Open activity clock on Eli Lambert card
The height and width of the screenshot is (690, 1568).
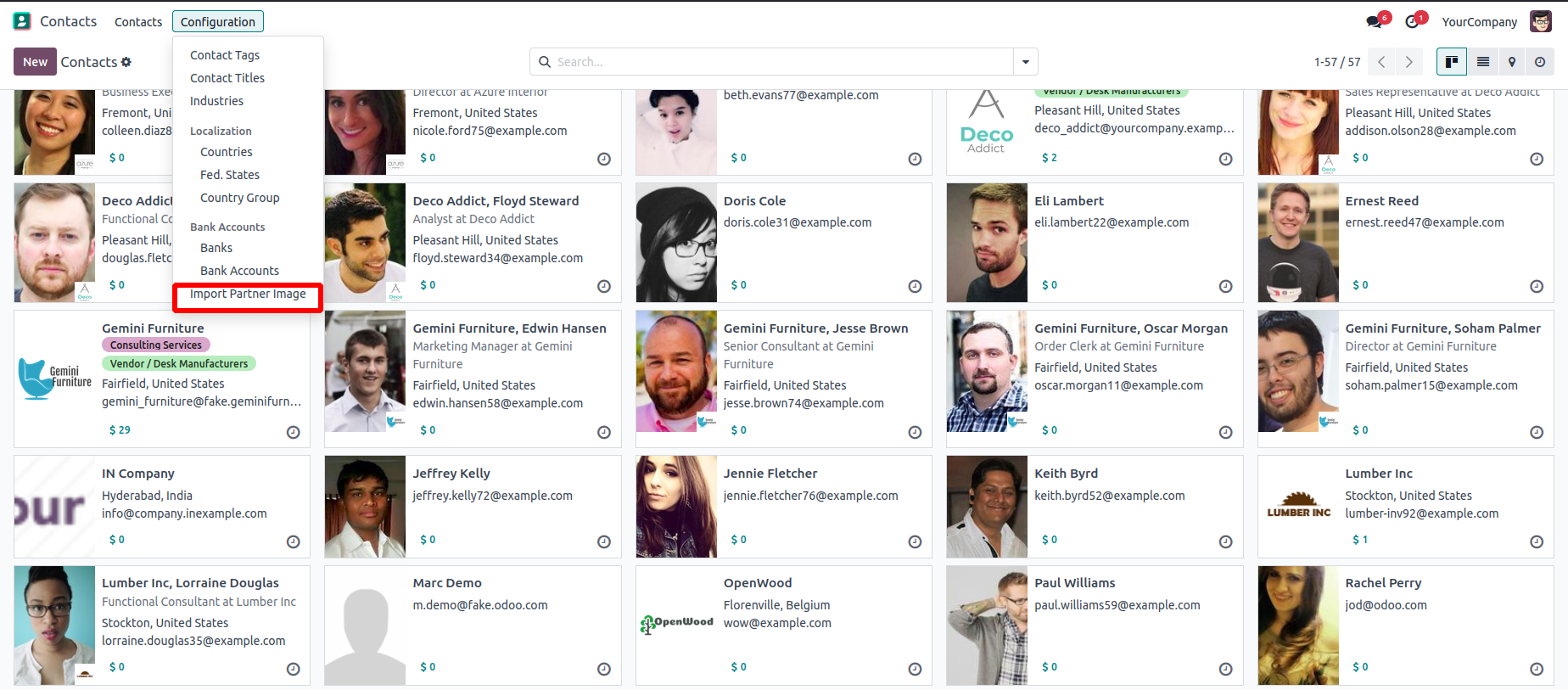1226,286
